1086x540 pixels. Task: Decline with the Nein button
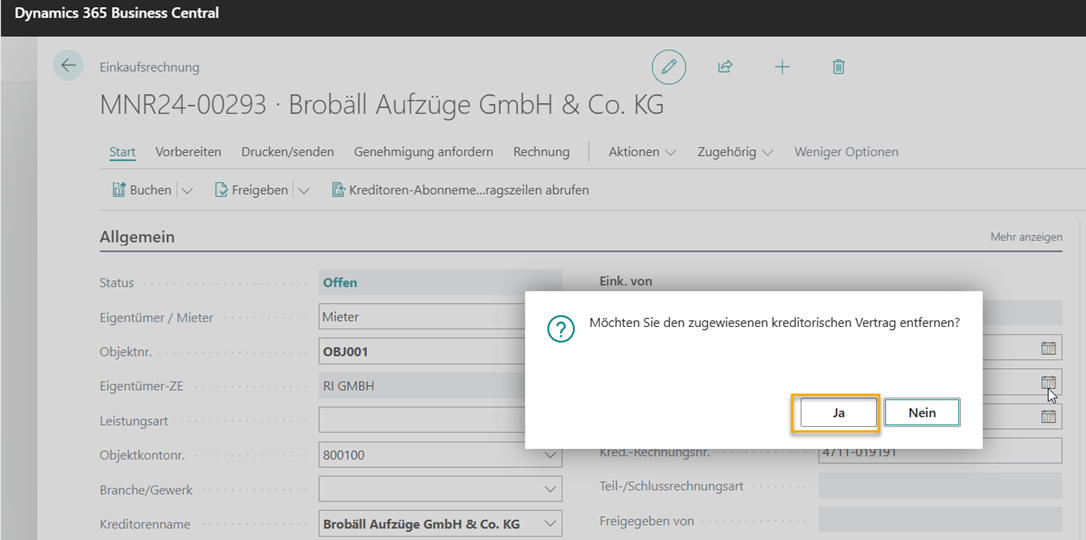(922, 413)
